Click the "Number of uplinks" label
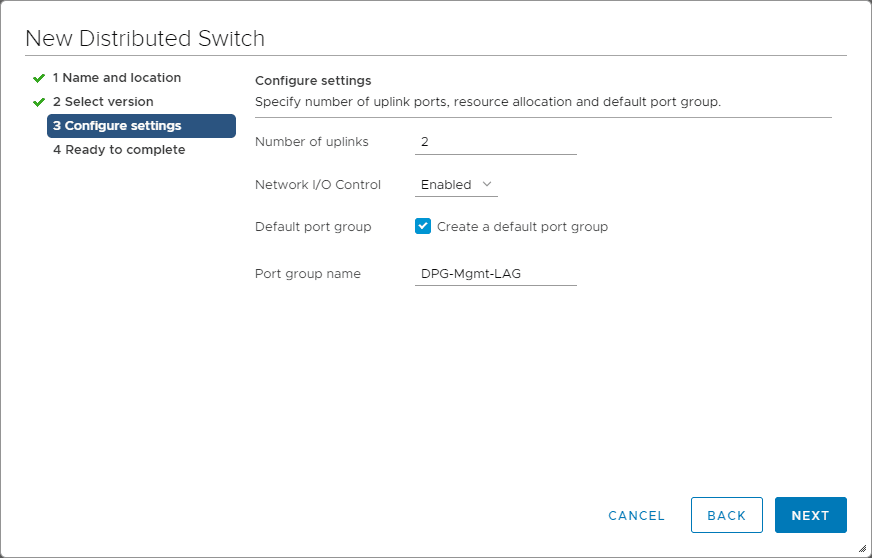 tap(312, 142)
